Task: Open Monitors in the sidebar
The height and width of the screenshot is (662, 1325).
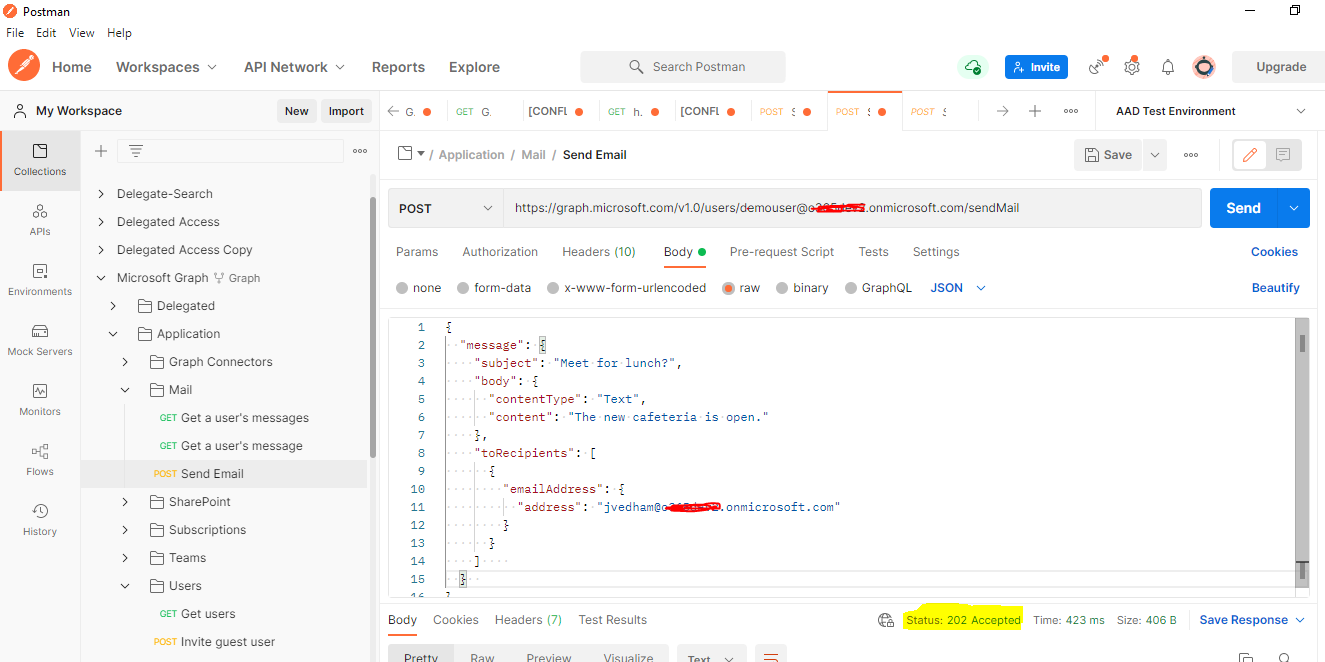Action: [x=40, y=400]
